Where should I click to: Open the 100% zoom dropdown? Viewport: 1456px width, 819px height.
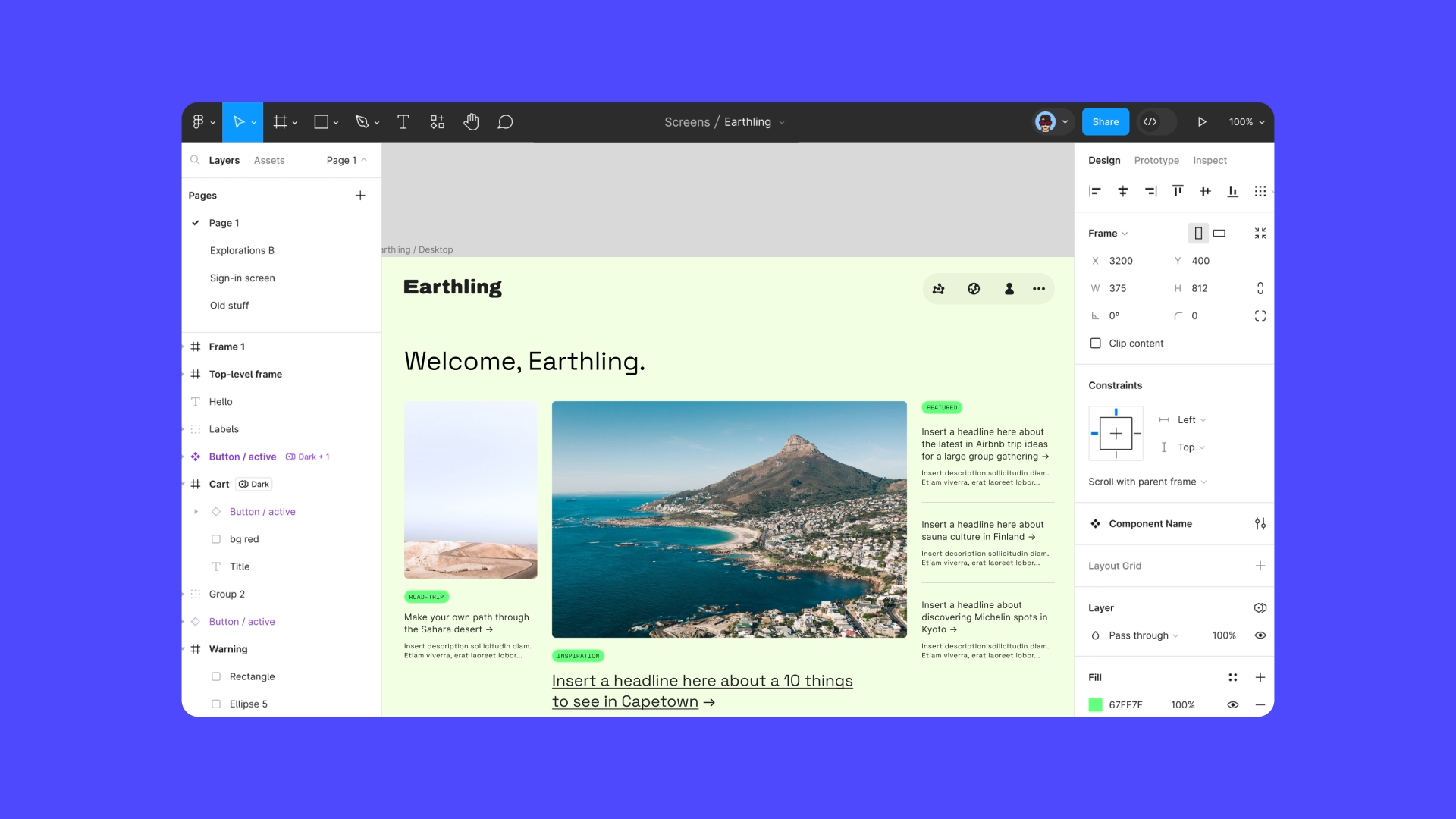(1247, 122)
